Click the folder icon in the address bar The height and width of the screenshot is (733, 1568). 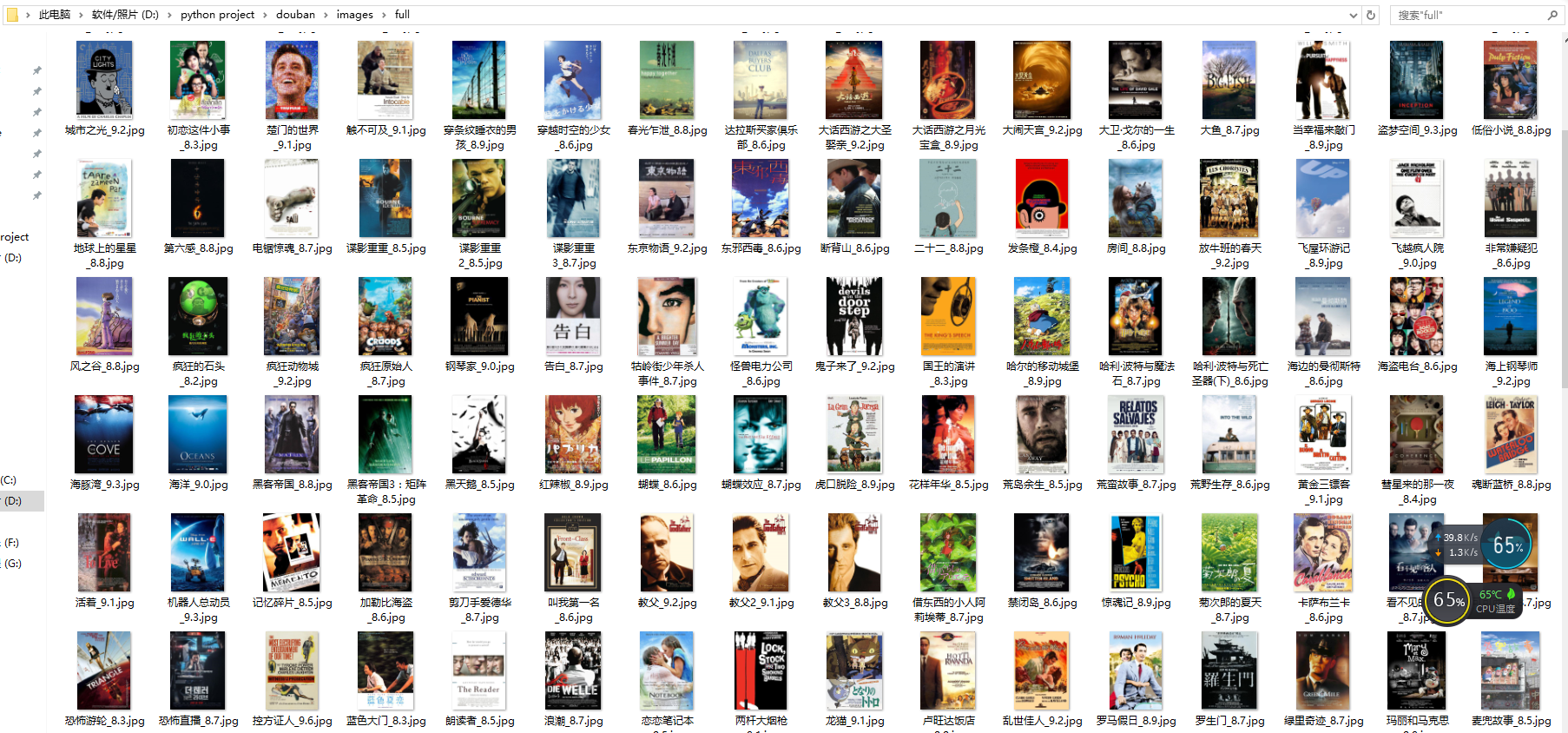(12, 15)
